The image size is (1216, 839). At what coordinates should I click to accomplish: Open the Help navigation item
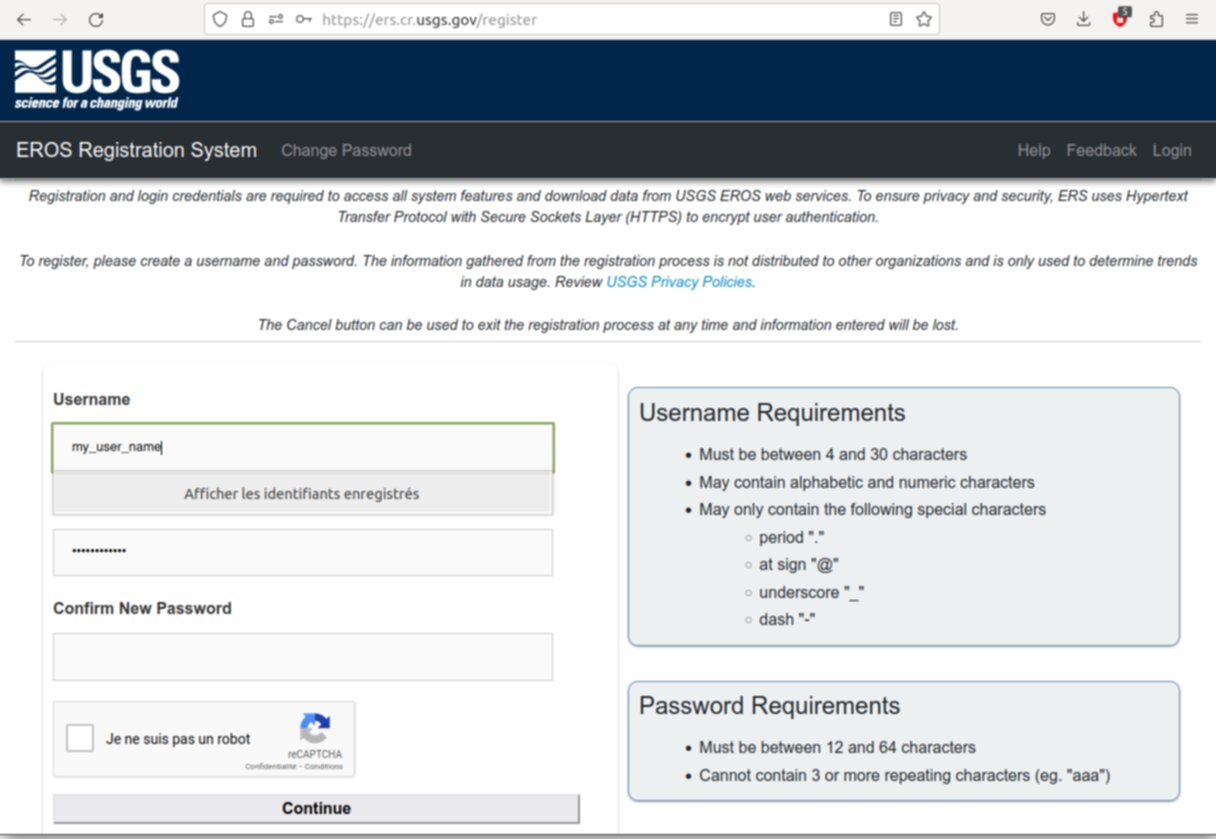(x=1033, y=150)
